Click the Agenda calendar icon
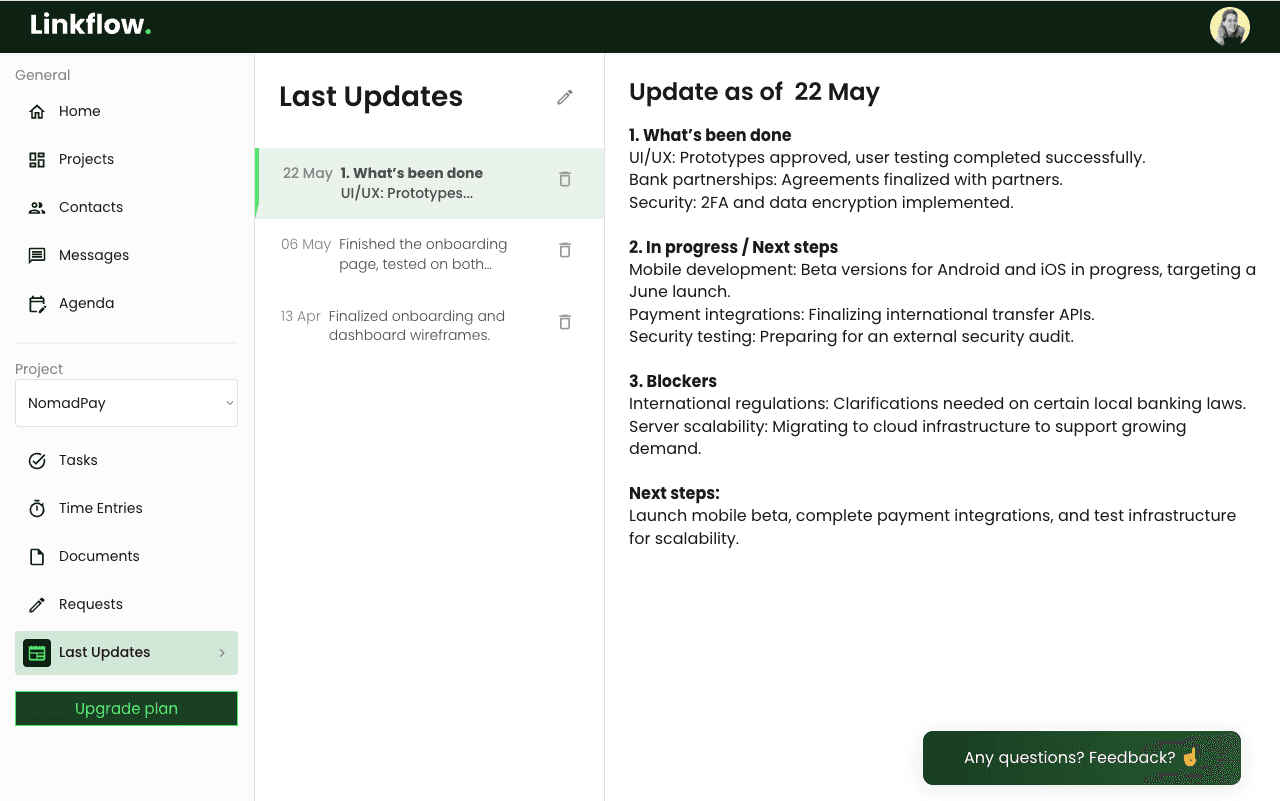Image resolution: width=1280 pixels, height=801 pixels. [37, 303]
